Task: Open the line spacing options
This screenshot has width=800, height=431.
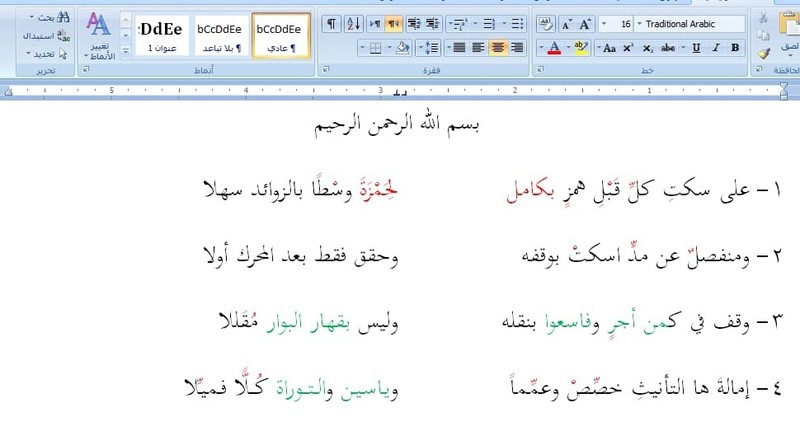Action: point(430,47)
